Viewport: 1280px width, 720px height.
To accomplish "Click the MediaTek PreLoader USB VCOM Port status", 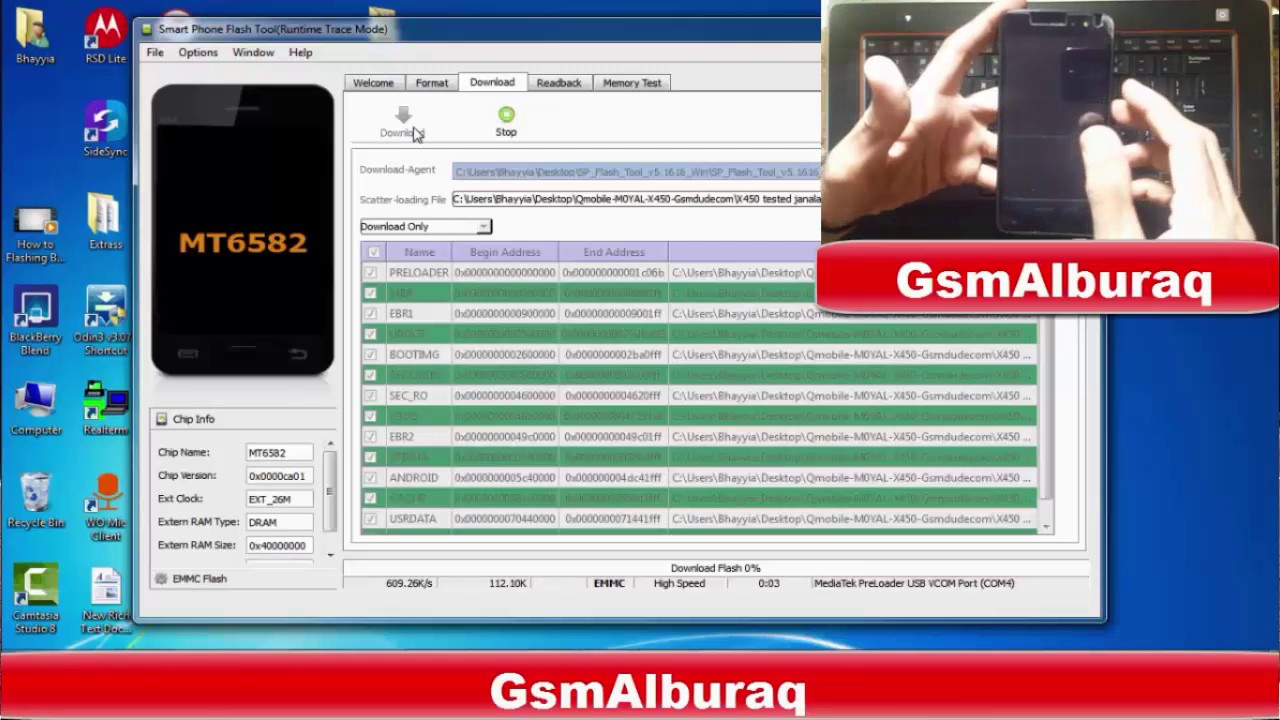I will coord(914,583).
